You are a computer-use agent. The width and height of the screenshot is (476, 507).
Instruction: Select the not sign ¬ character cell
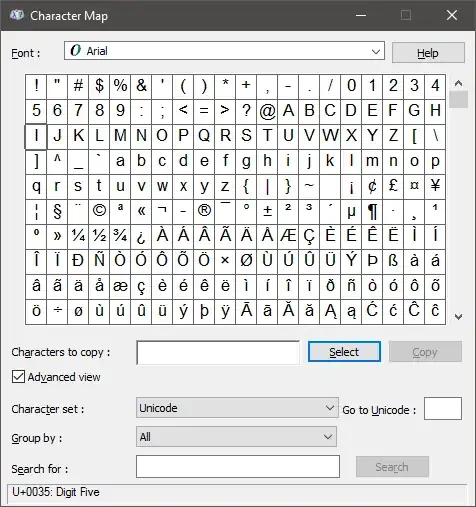click(162, 211)
